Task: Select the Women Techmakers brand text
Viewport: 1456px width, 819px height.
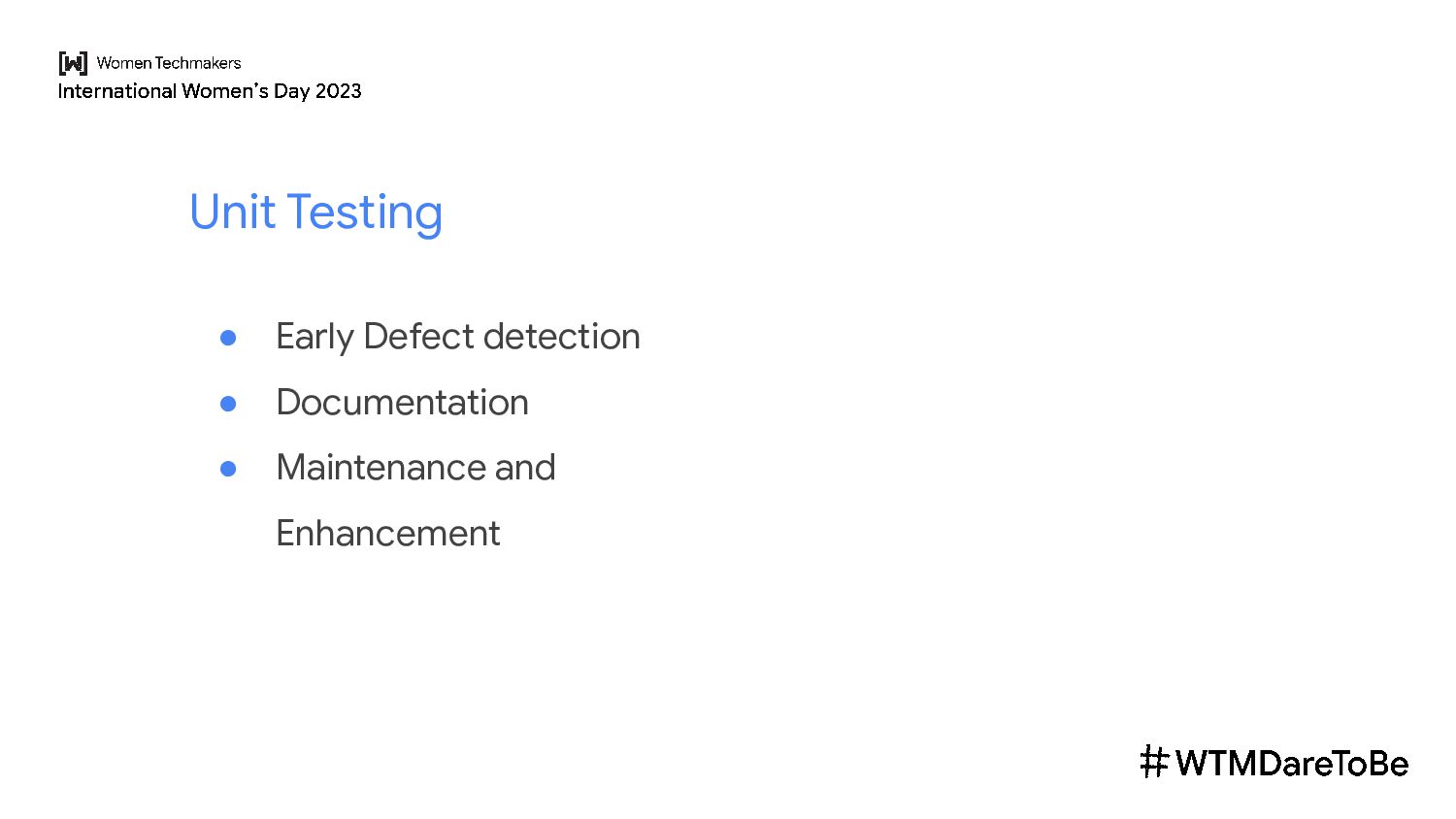Action: (169, 63)
